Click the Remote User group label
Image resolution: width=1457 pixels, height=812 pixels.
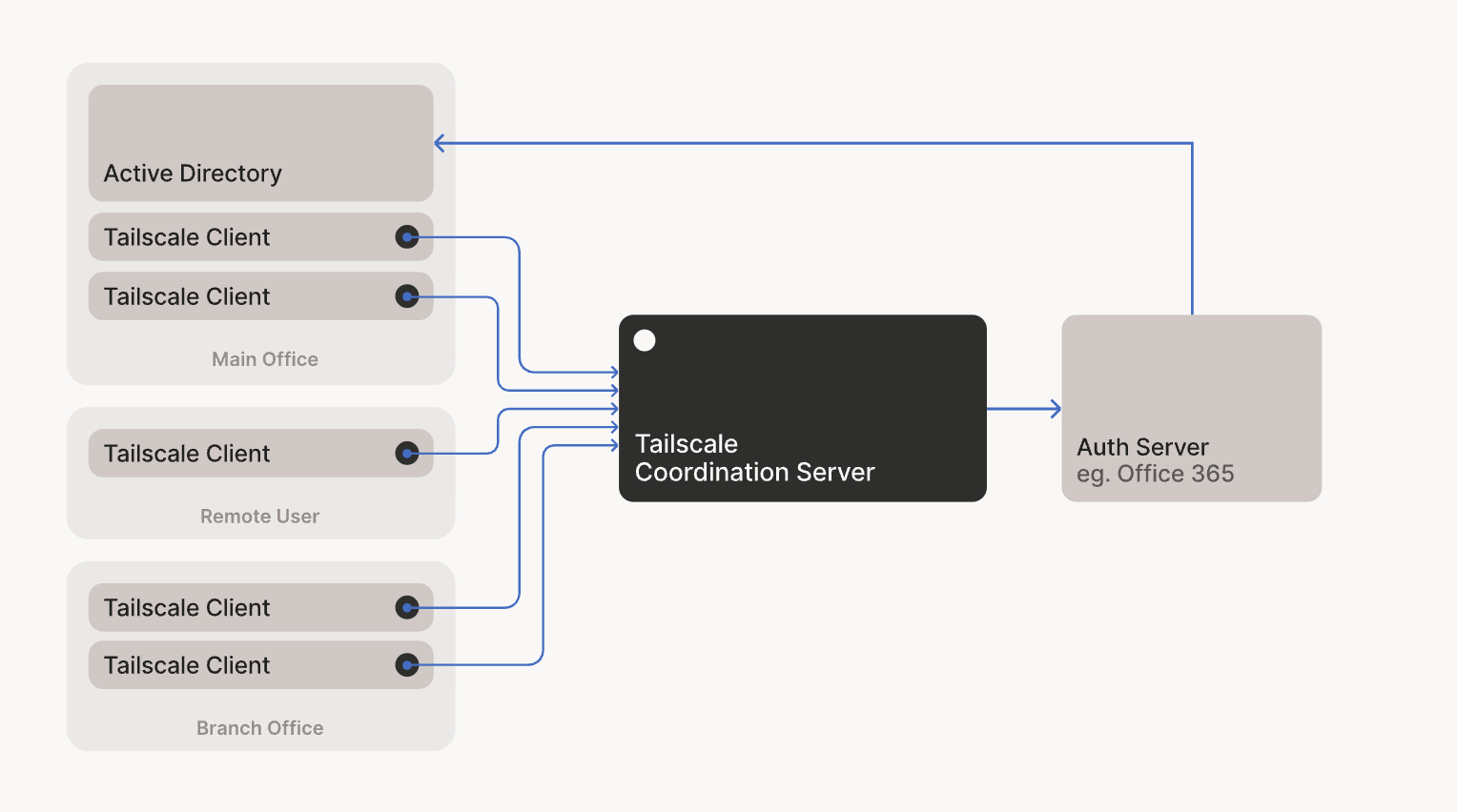259,517
